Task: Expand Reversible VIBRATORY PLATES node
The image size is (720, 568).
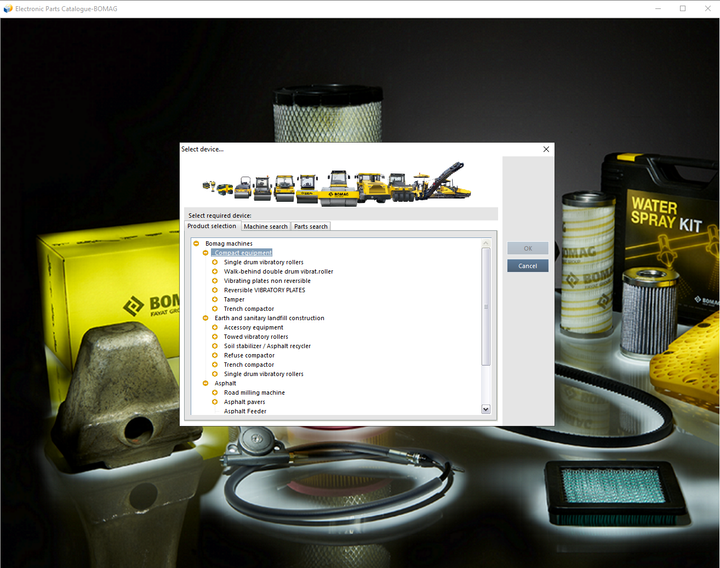Action: (214, 290)
